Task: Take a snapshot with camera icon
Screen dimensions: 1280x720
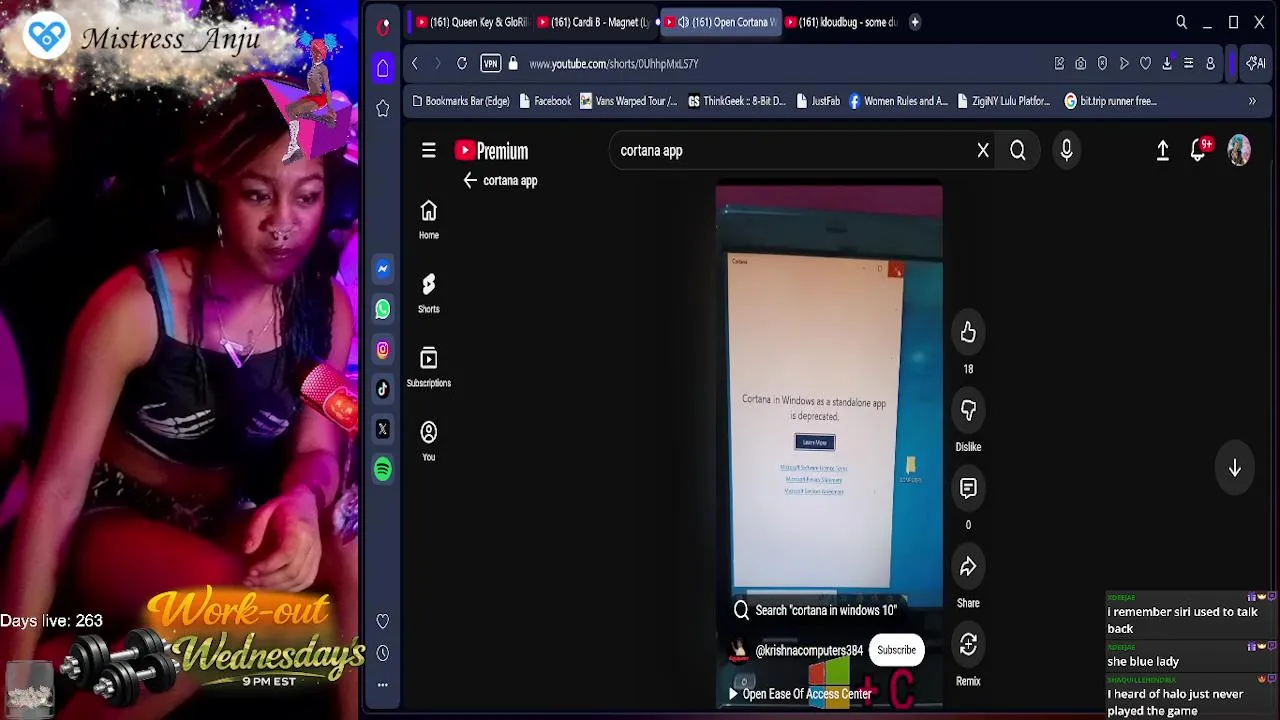Action: [1081, 64]
